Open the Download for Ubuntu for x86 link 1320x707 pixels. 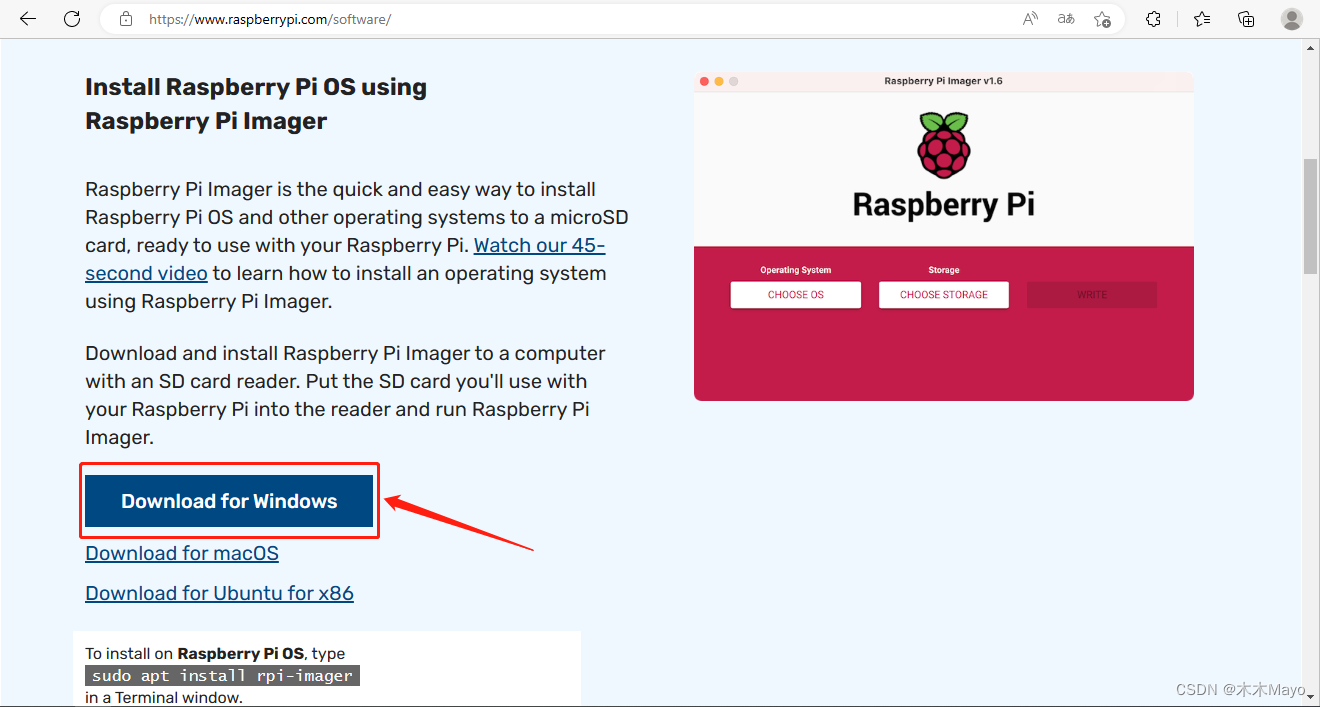[x=219, y=593]
